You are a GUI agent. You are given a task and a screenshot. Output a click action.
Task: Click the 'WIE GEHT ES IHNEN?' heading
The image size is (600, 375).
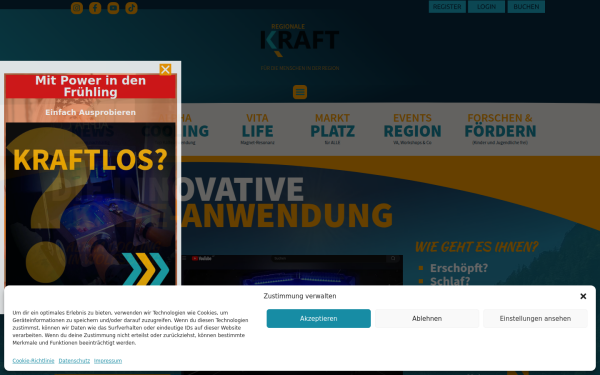pos(476,247)
